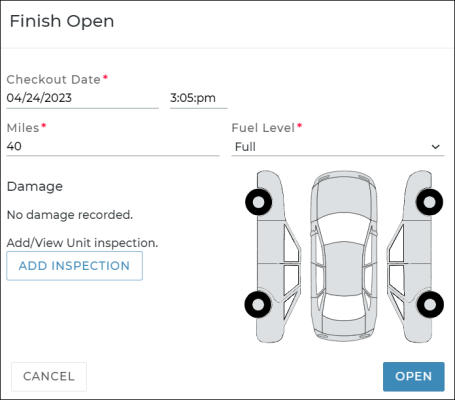Mark rear door window on right side-view car
The image size is (455, 400).
click(x=396, y=281)
